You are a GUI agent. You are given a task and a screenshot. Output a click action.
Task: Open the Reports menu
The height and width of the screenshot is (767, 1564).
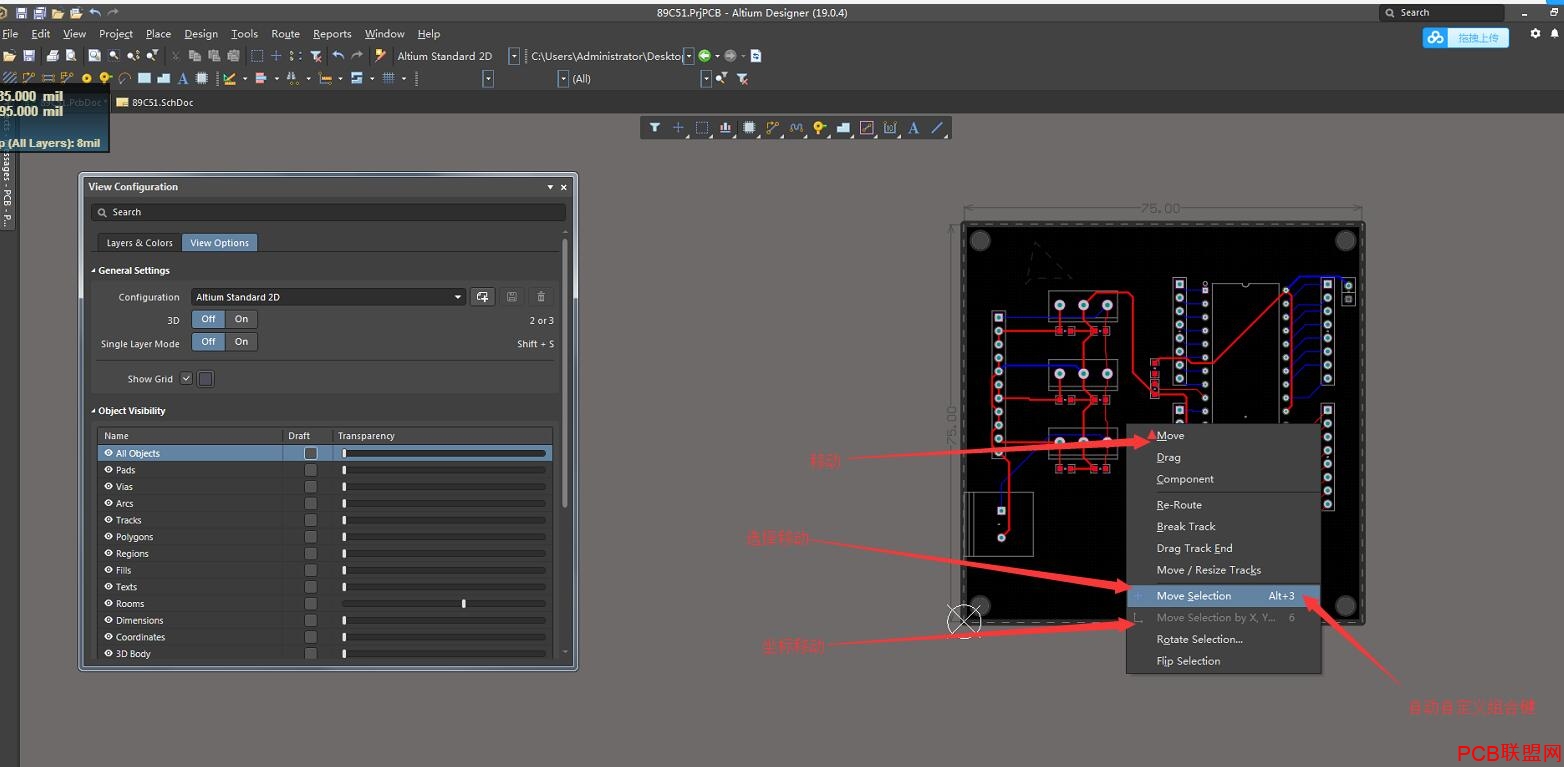[x=332, y=34]
